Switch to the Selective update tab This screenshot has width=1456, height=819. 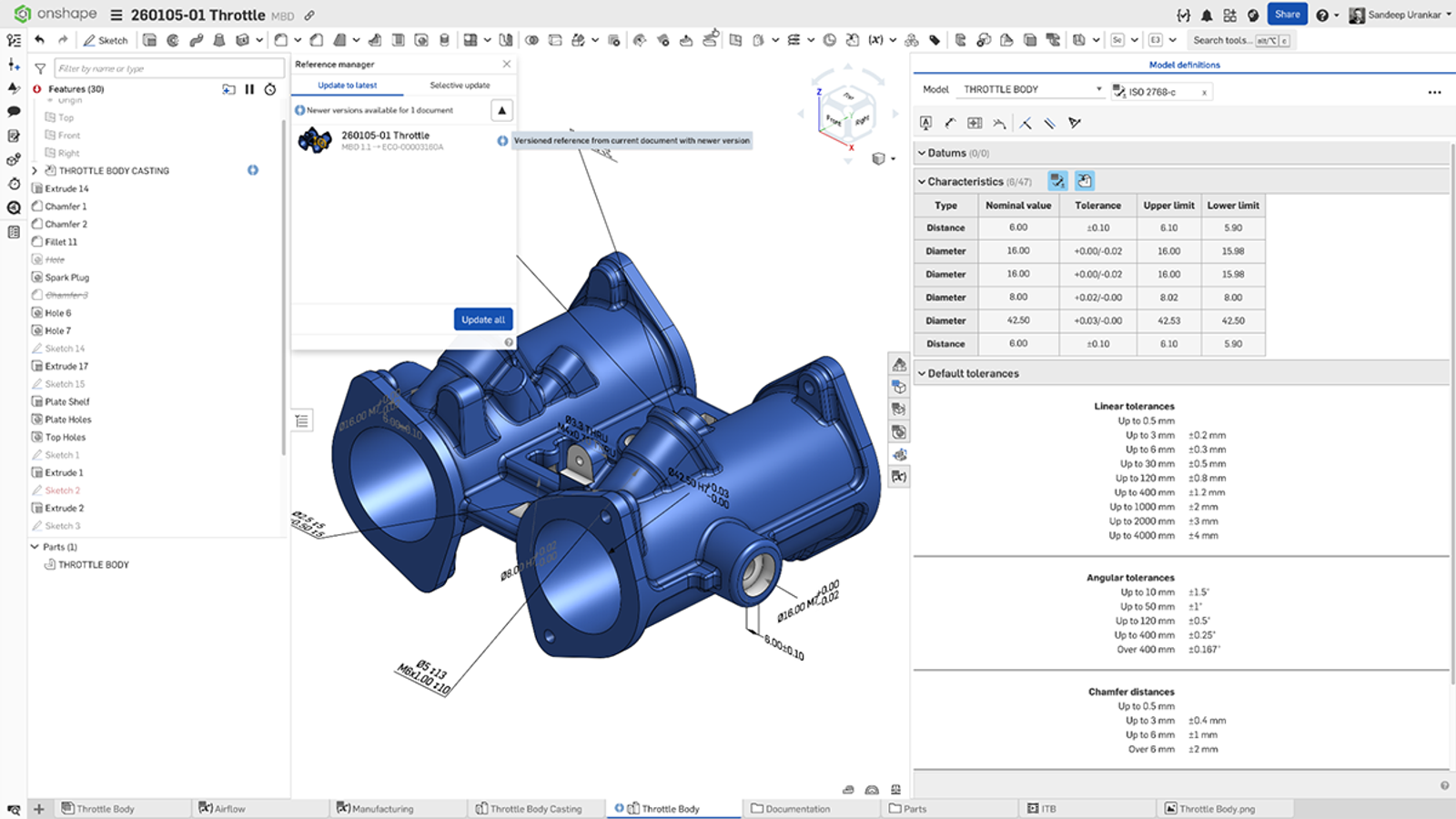[460, 85]
